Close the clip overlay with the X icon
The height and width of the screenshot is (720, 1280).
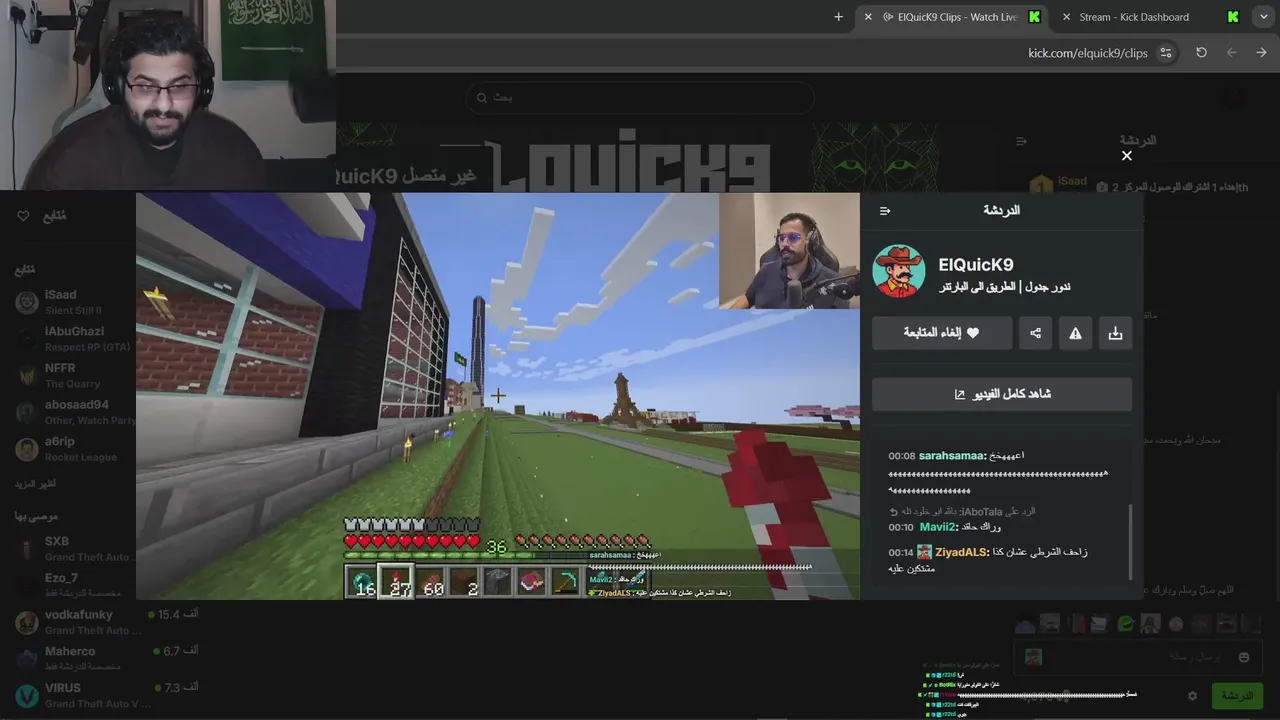point(1127,156)
